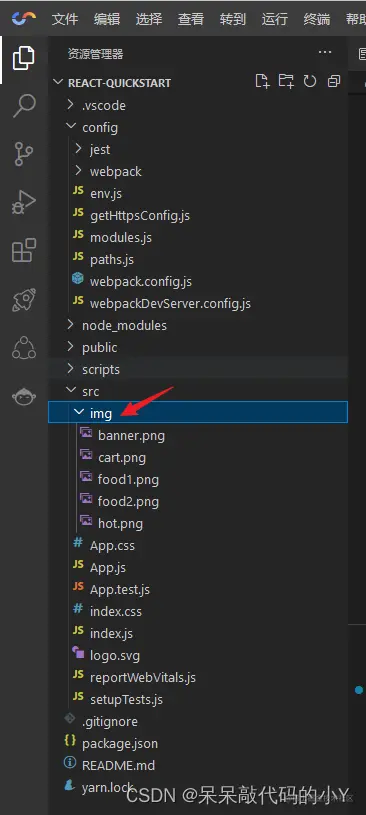Screen dimensions: 366x815
Task: Click the rocket icon in activity bar
Action: 23,299
